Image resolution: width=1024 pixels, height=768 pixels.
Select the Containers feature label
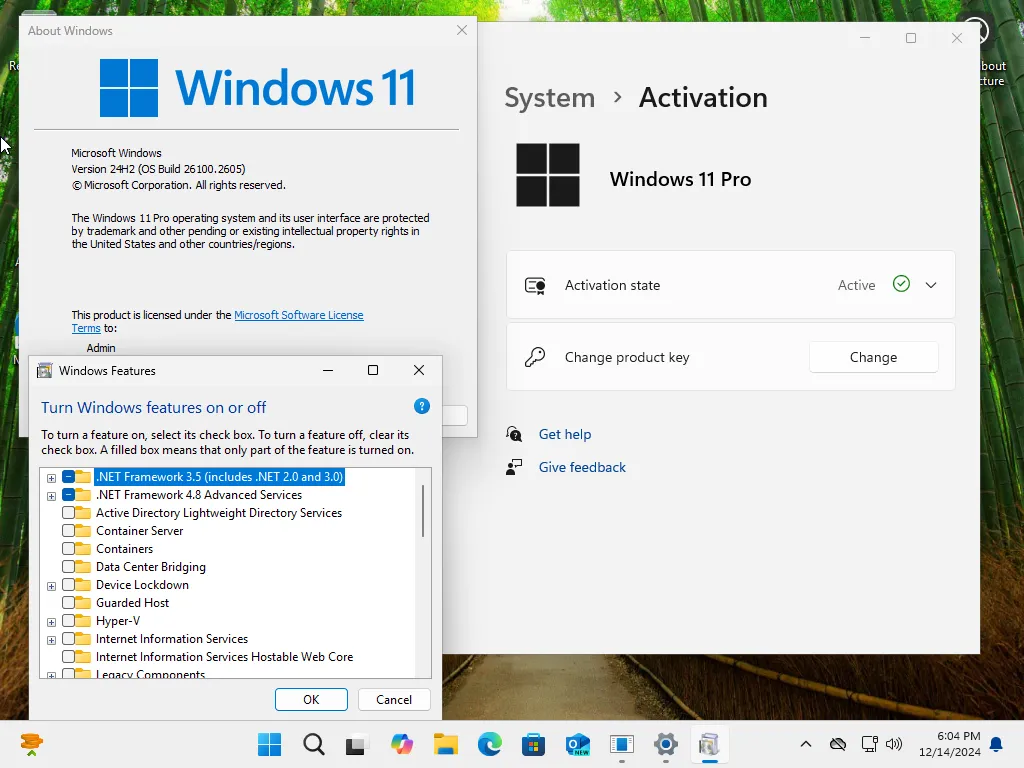pyautogui.click(x=125, y=549)
